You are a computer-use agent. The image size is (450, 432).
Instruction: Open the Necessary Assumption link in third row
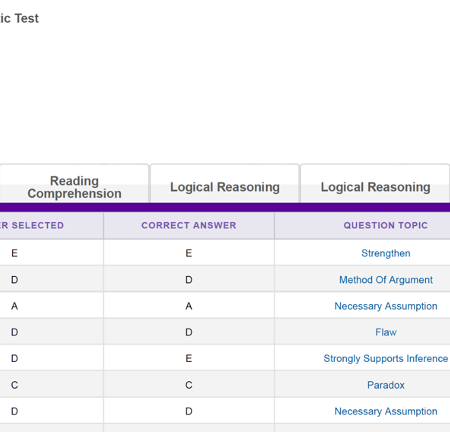tap(386, 306)
